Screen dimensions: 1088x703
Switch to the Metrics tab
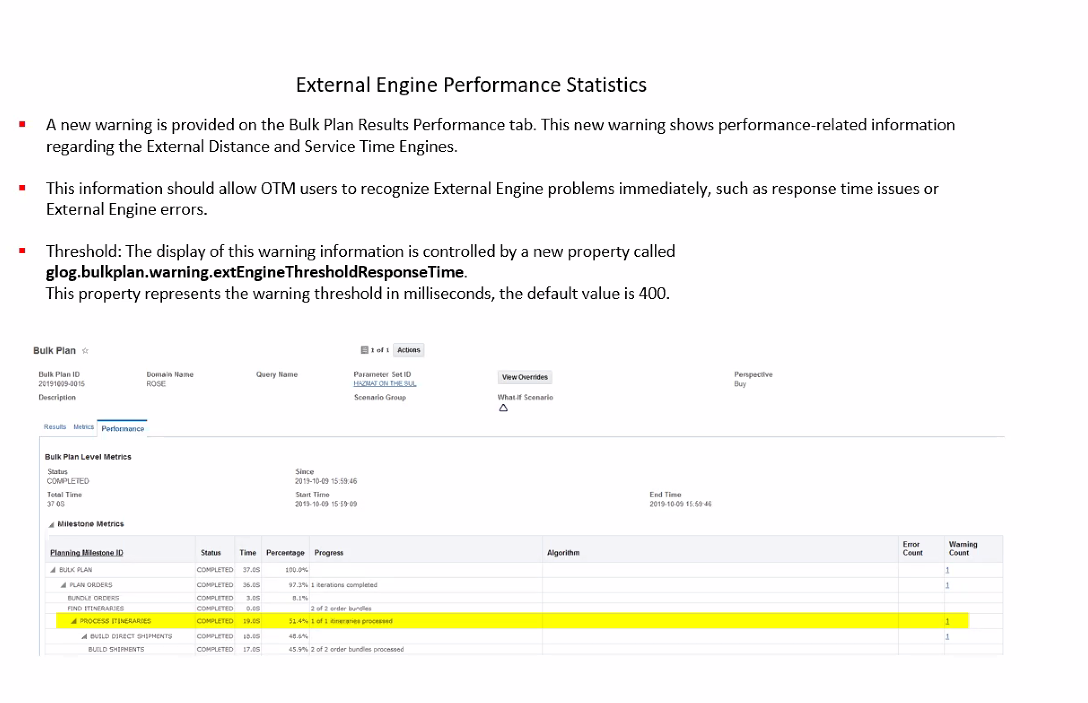pos(83,427)
